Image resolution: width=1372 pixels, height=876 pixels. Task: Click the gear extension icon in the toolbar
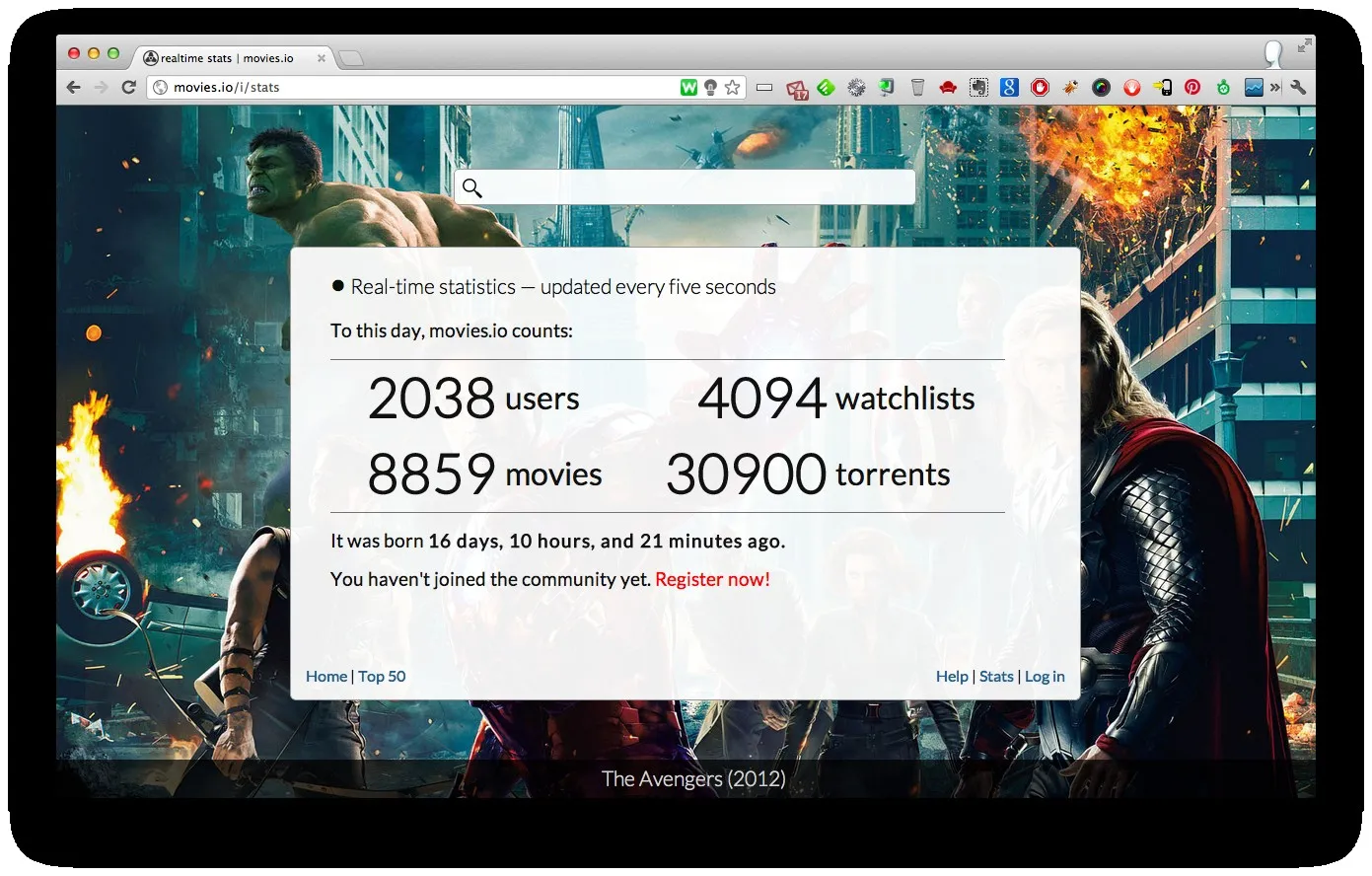point(856,88)
